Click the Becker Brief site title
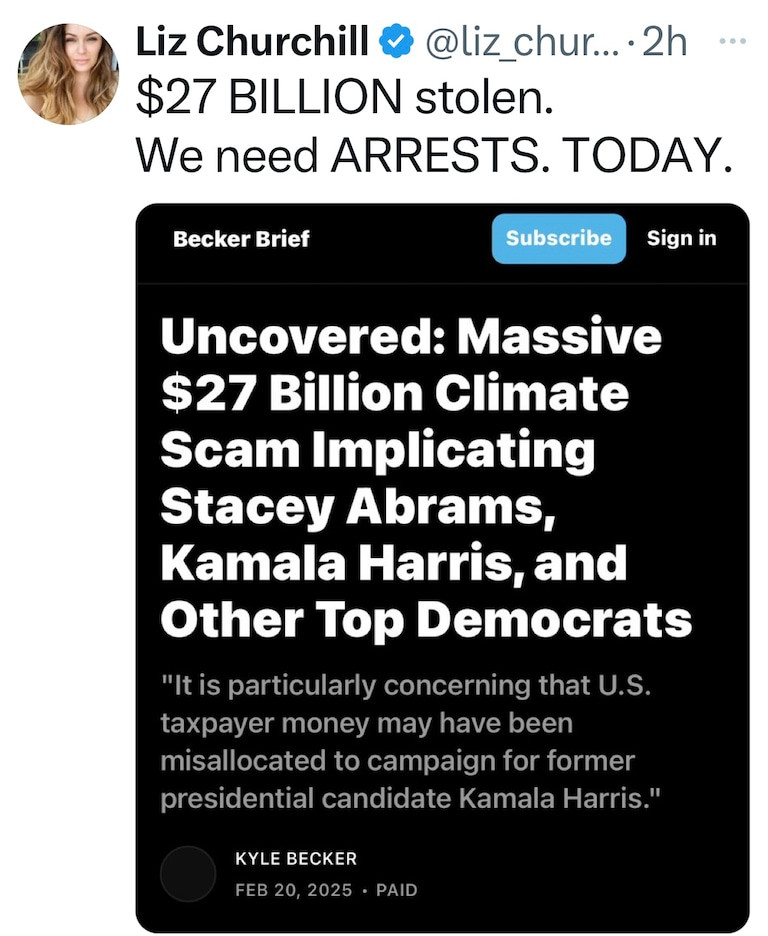Image resolution: width=768 pixels, height=936 pixels. pos(241,239)
